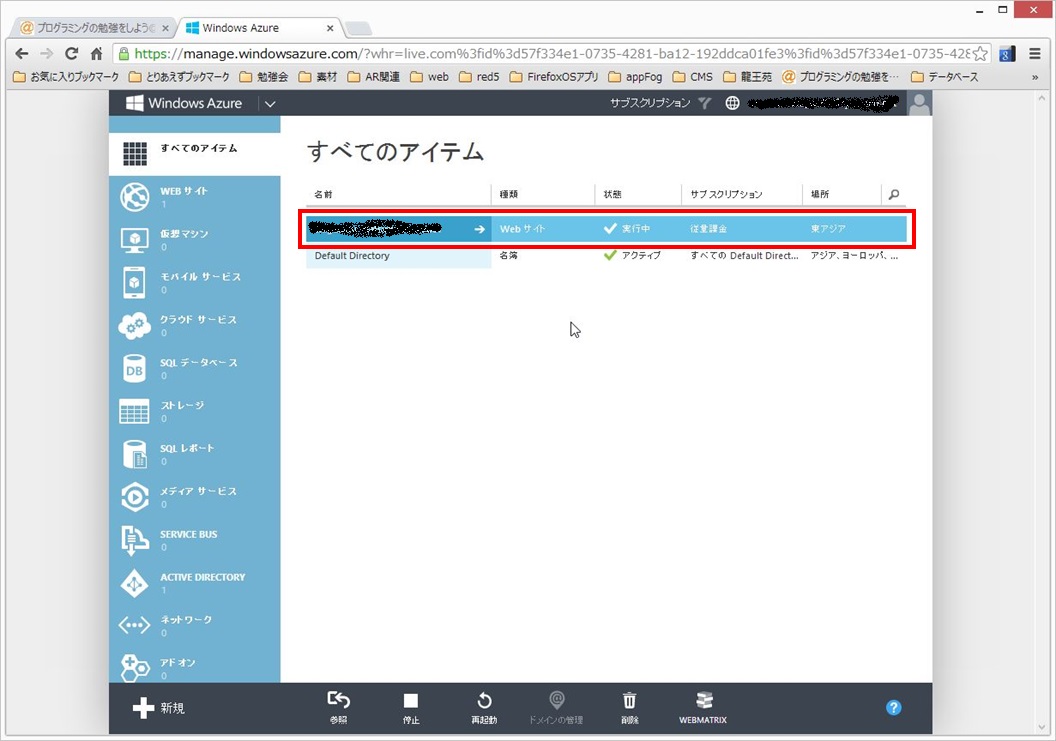Open the CMS bookmark folder
1056x741 pixels.
(692, 77)
